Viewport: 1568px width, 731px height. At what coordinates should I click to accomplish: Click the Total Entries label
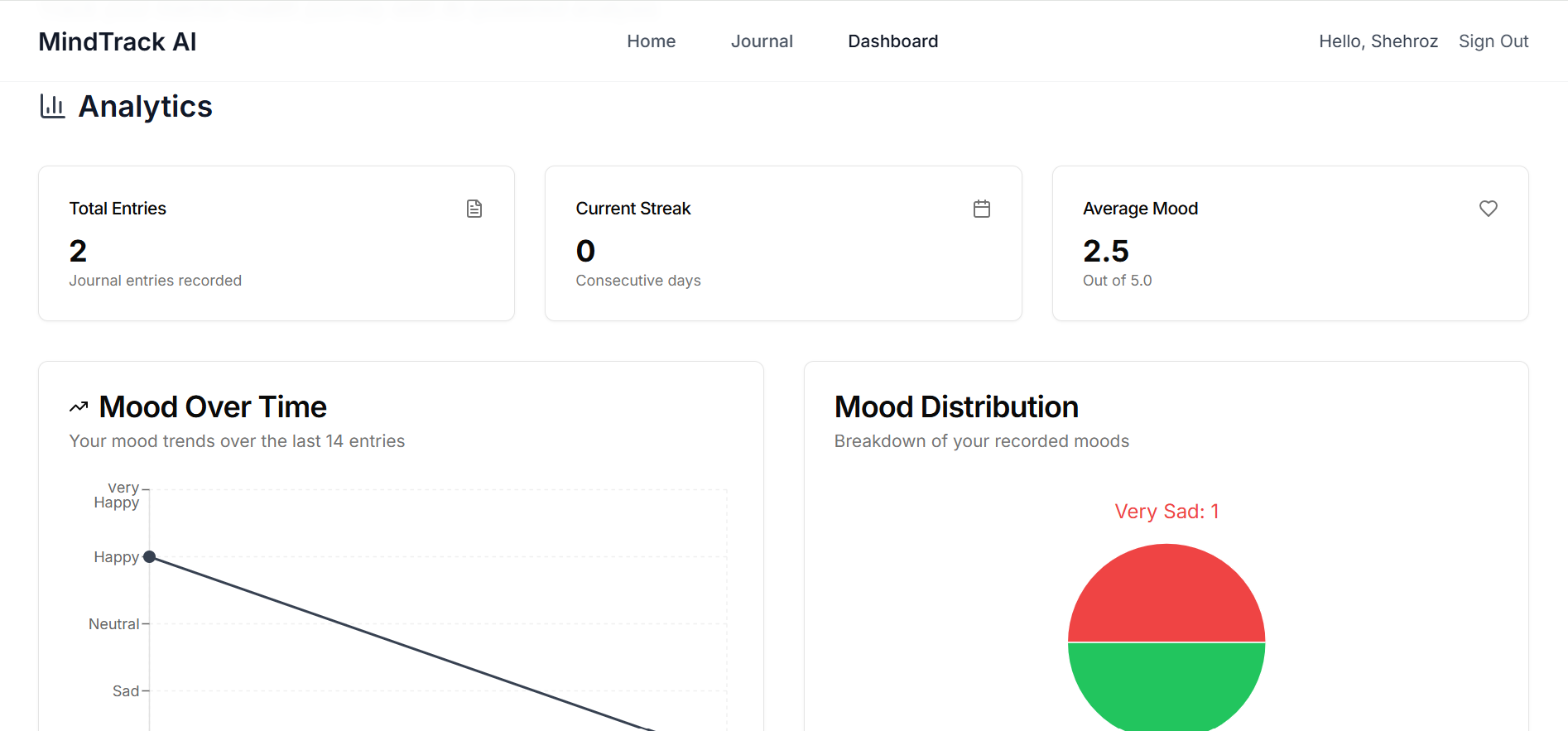coord(118,209)
